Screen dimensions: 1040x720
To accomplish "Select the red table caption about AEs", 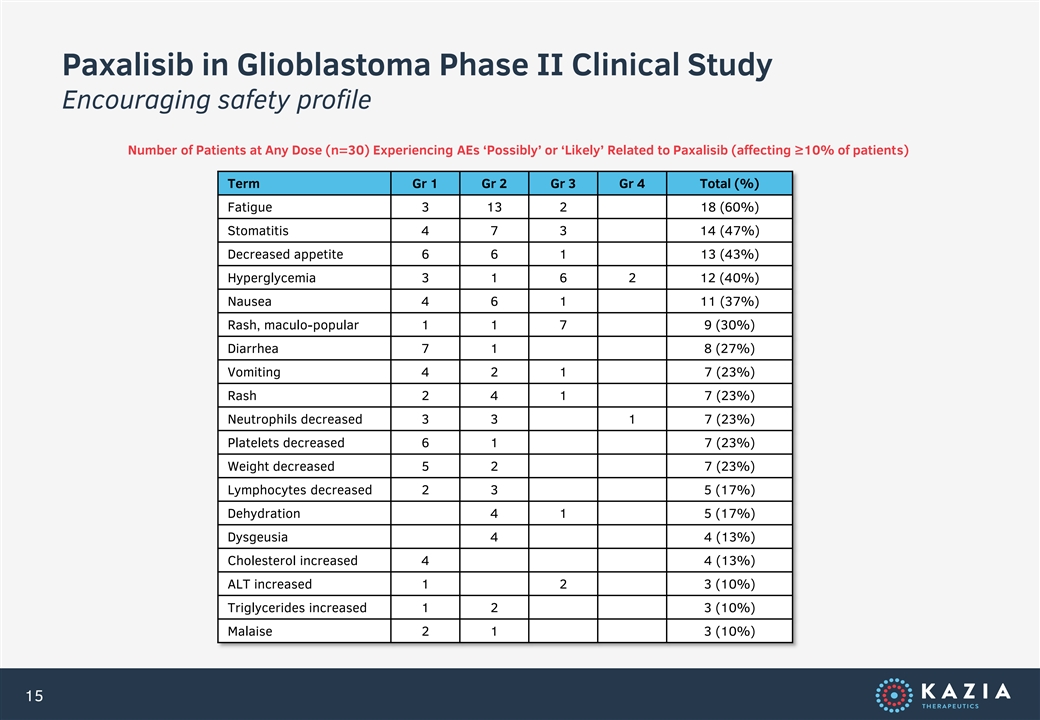I will click(x=518, y=150).
